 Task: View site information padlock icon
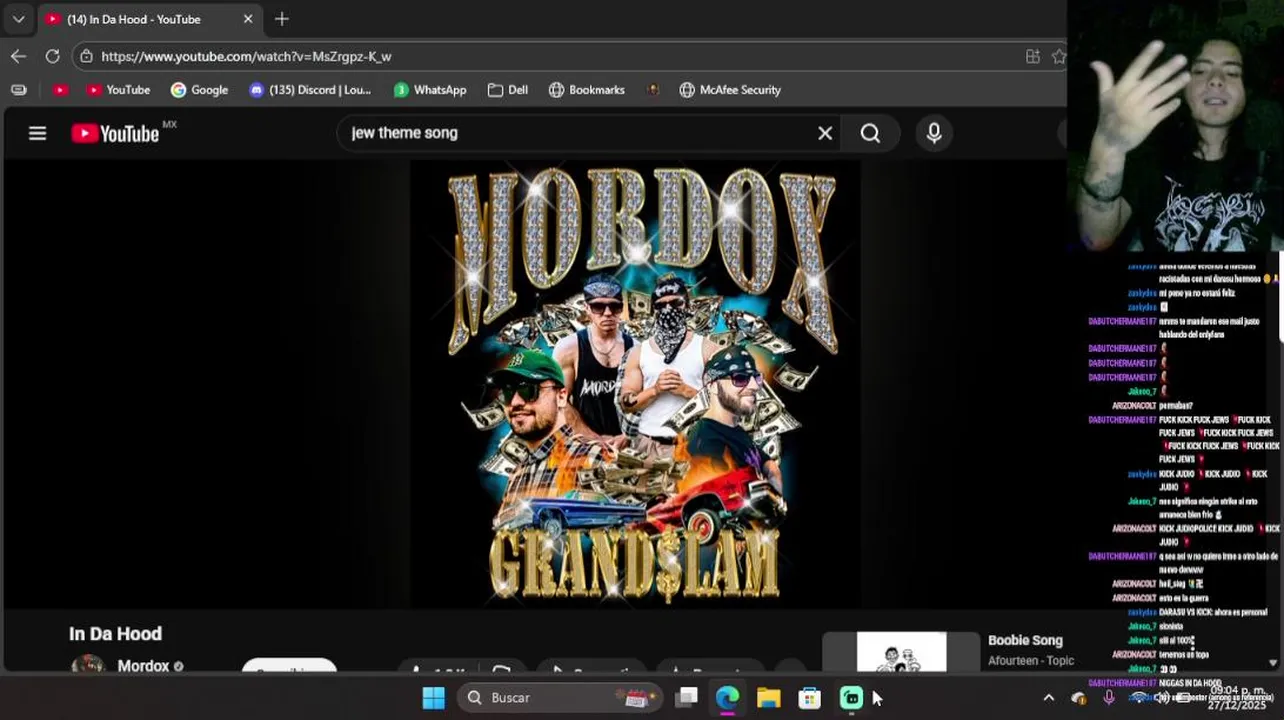coord(87,56)
